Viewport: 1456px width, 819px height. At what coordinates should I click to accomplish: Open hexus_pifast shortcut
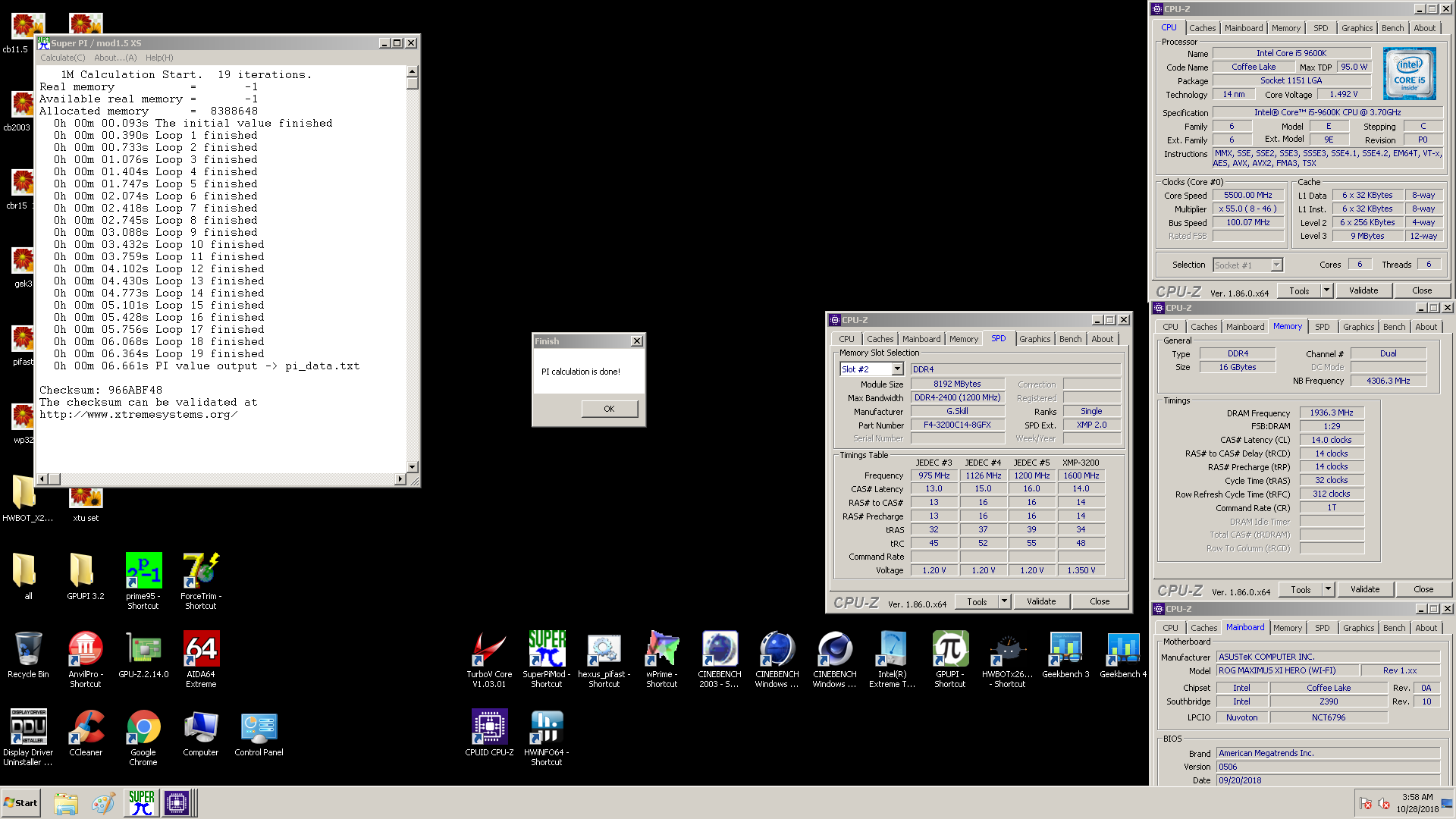[604, 658]
